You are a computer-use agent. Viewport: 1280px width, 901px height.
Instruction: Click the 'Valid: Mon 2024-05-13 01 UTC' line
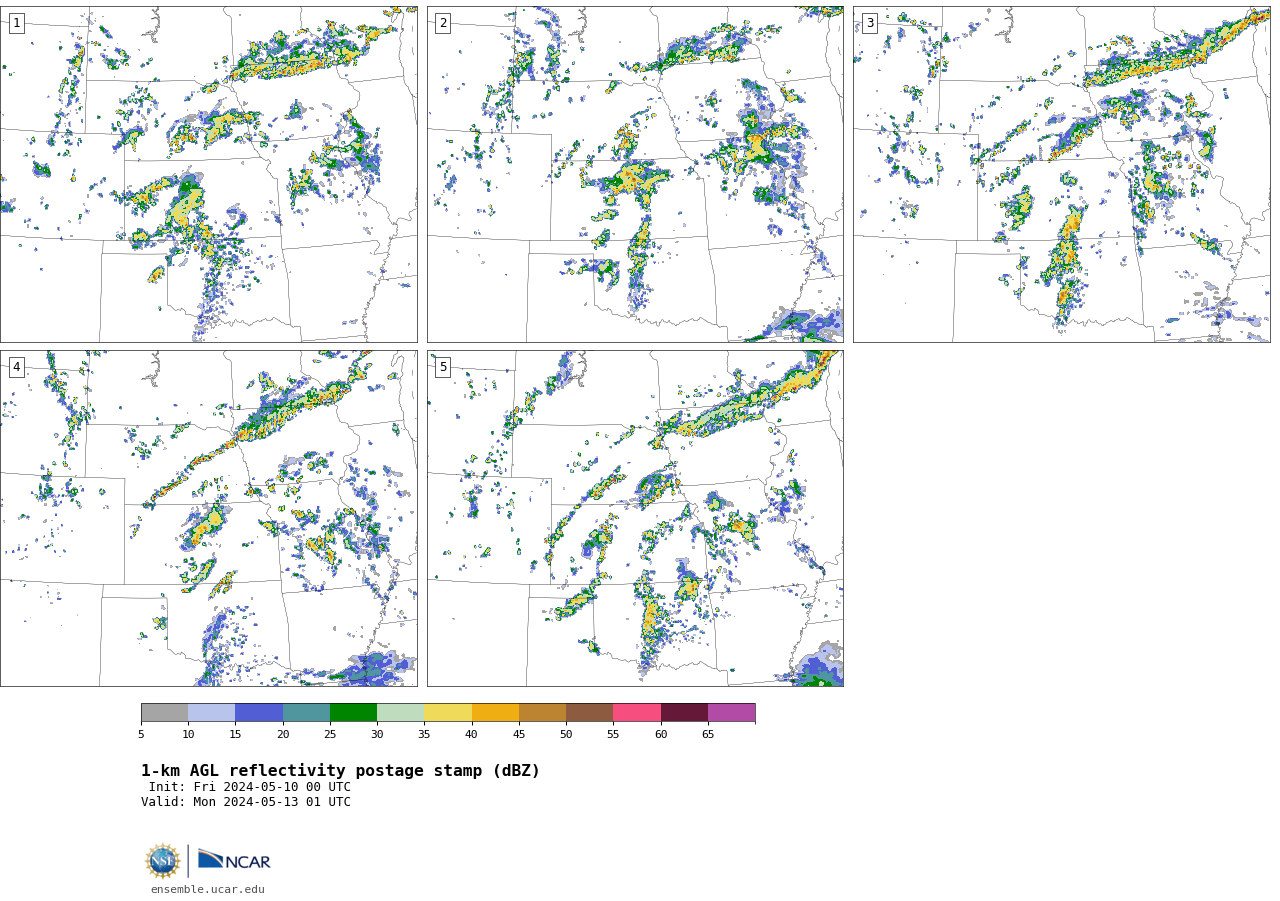click(x=246, y=802)
